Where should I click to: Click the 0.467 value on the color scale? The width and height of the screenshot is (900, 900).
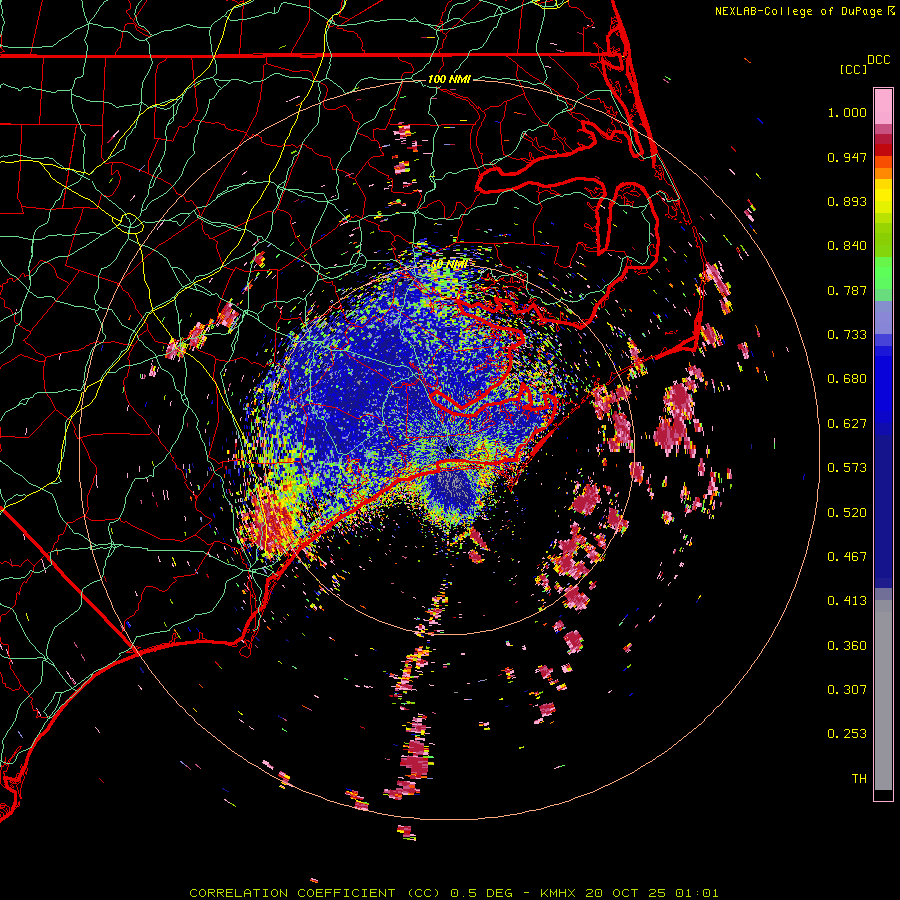pyautogui.click(x=847, y=557)
